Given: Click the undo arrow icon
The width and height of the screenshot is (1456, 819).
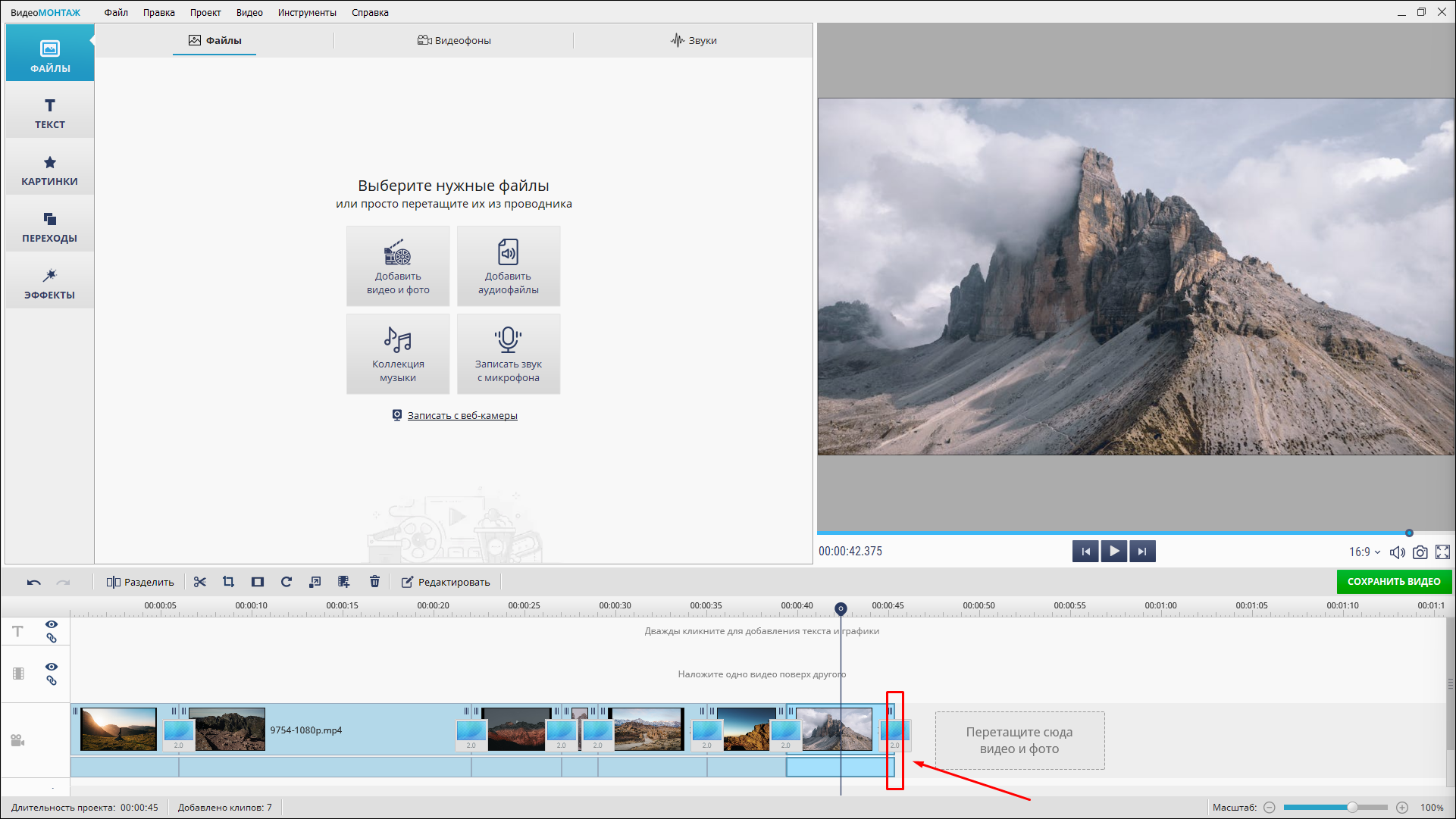Looking at the screenshot, I should tap(34, 582).
